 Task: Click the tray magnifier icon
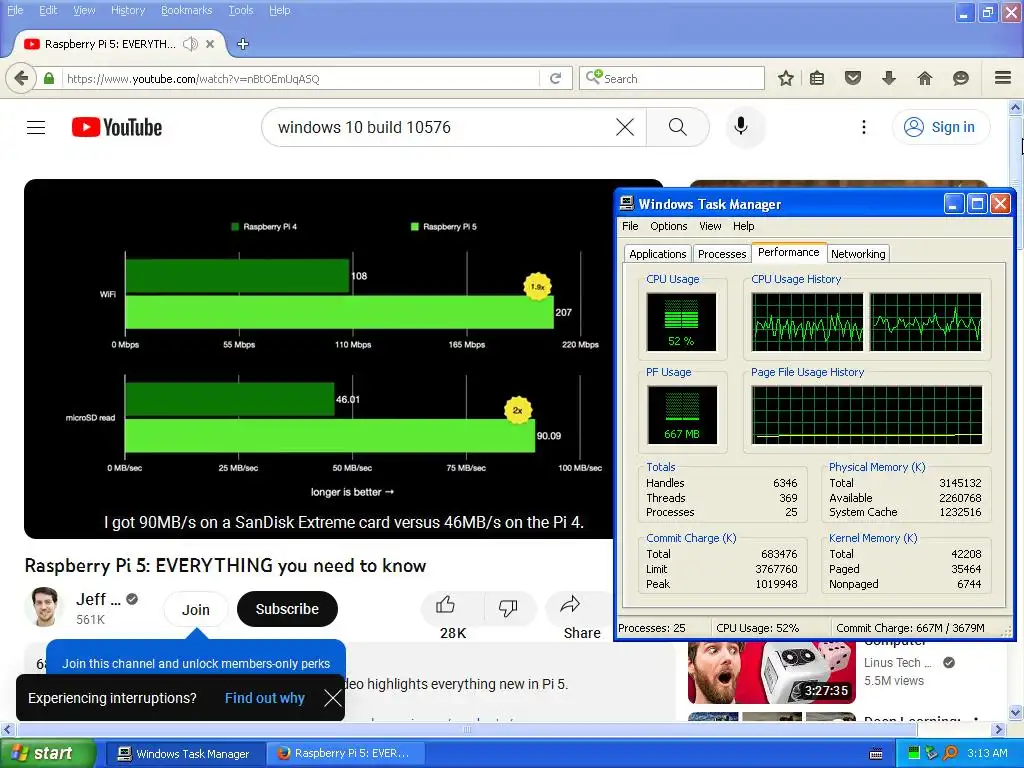coord(950,754)
